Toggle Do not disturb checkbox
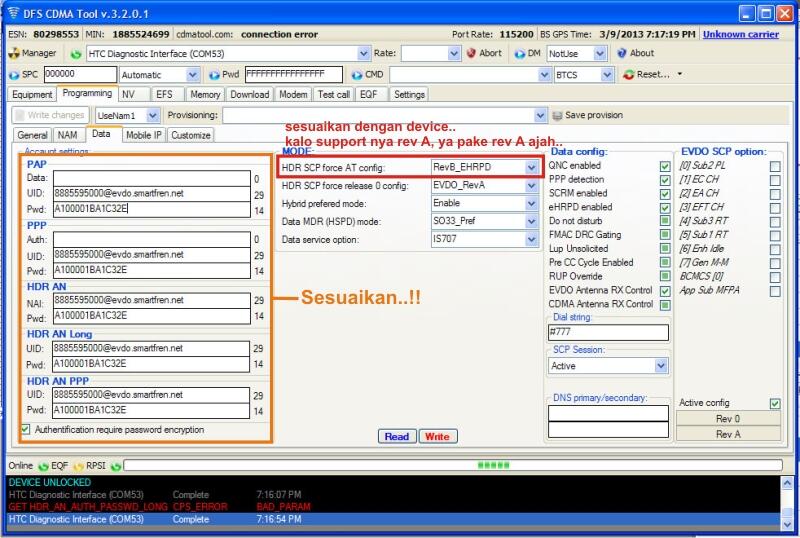800x538 pixels. [664, 222]
